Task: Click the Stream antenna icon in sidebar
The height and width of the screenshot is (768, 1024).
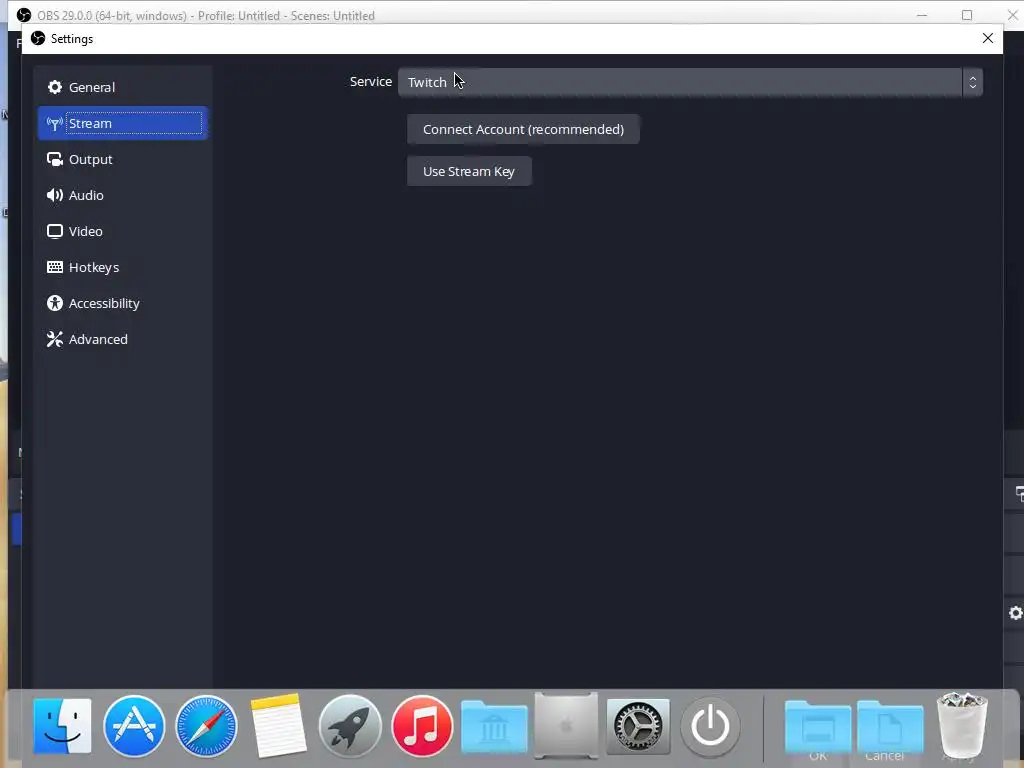Action: tap(55, 123)
